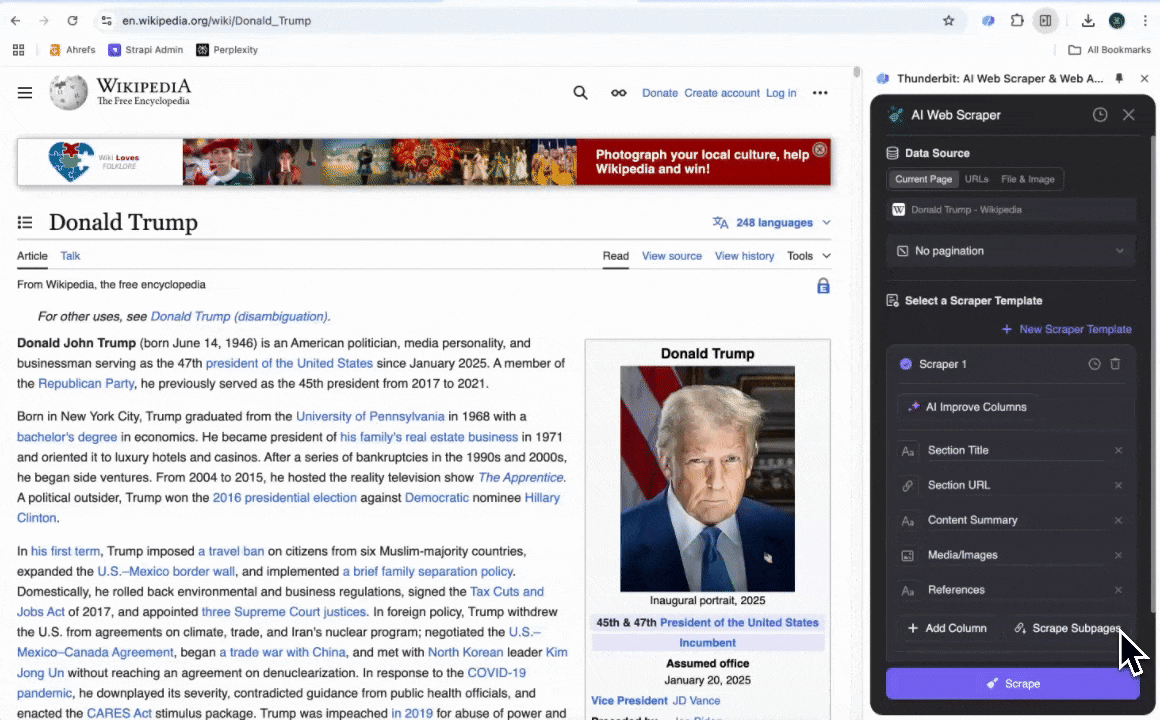
Task: Switch data source to File & Image
Action: (x=1027, y=179)
